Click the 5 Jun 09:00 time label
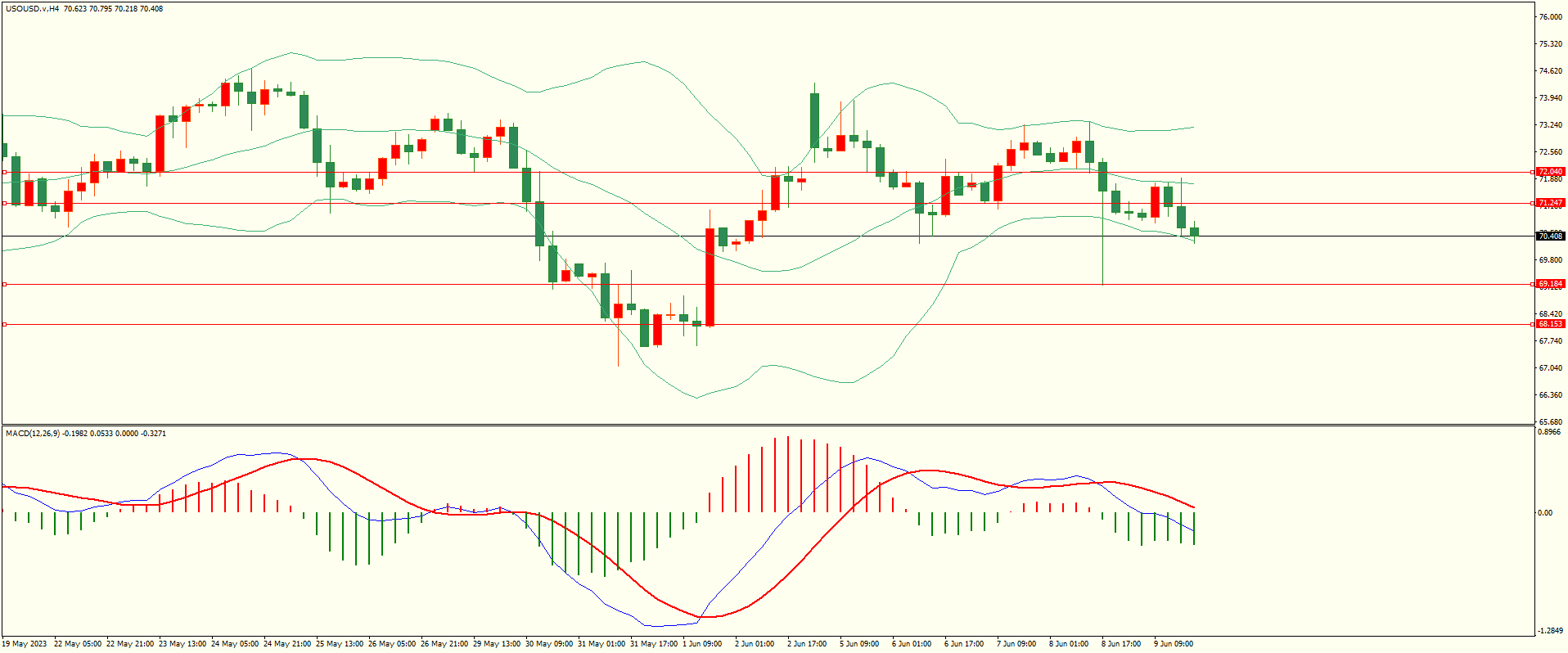The height and width of the screenshot is (653, 1568). (x=859, y=644)
